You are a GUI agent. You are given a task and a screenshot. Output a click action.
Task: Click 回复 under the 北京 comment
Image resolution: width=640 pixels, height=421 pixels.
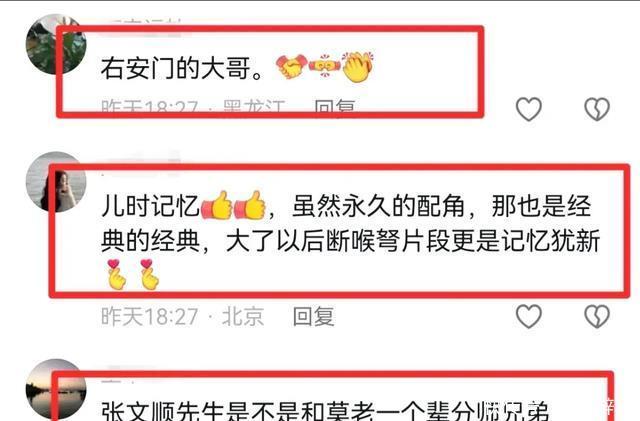[313, 316]
